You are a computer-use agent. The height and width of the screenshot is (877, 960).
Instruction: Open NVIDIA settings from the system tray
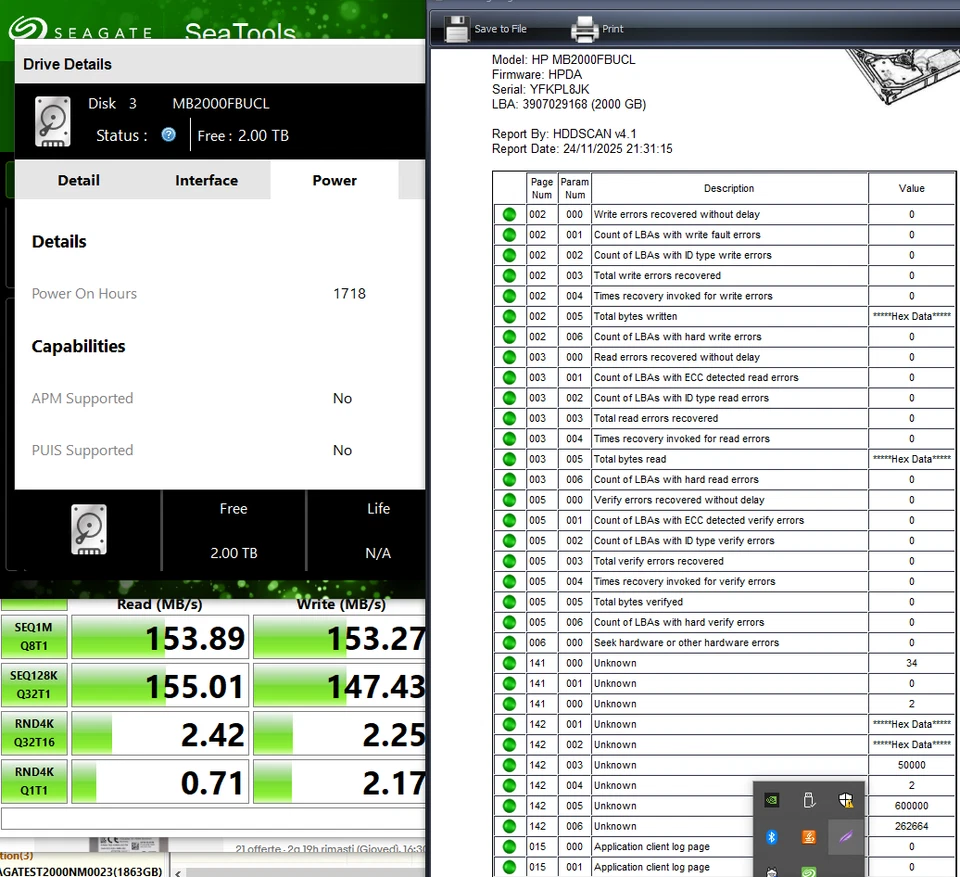point(771,799)
